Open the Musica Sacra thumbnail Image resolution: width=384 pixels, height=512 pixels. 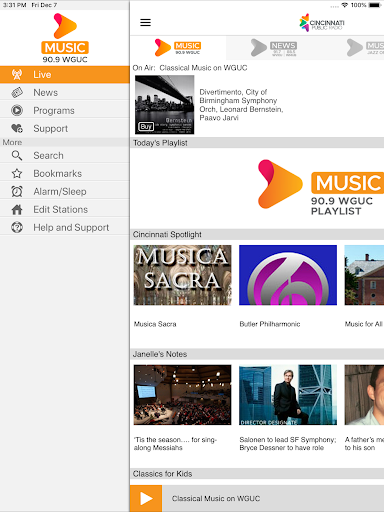[182, 275]
